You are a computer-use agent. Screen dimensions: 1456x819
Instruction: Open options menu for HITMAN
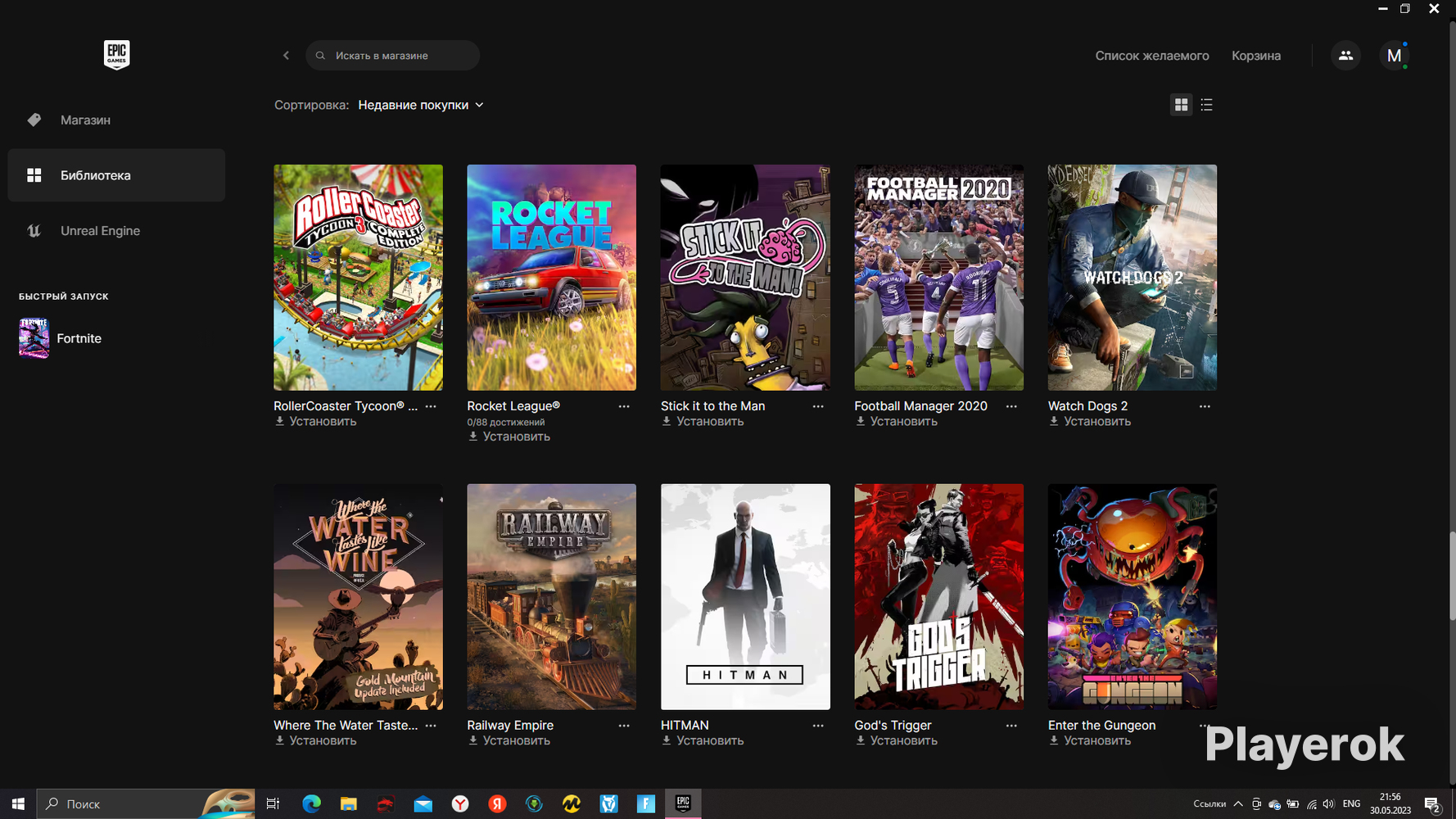pos(818,726)
